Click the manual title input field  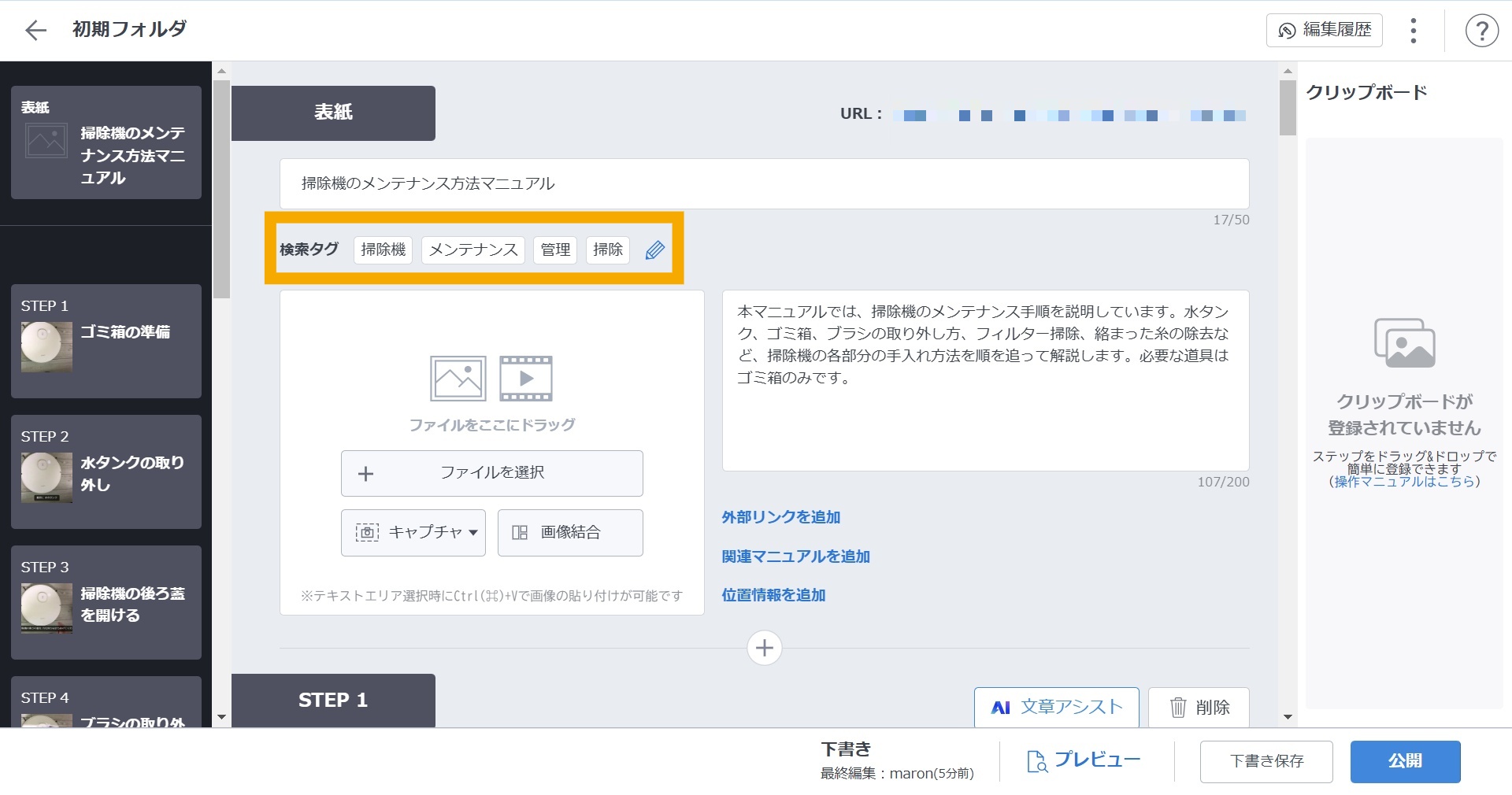pos(764,183)
